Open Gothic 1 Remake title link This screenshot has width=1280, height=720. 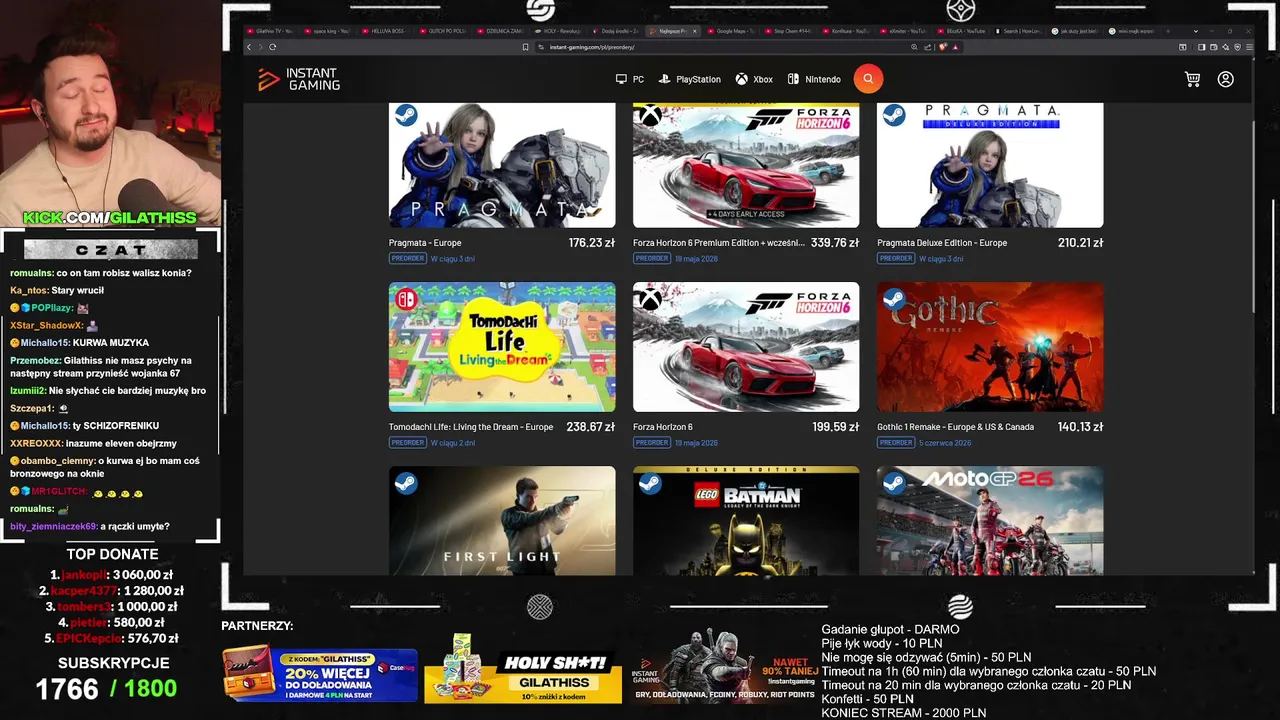tap(955, 427)
